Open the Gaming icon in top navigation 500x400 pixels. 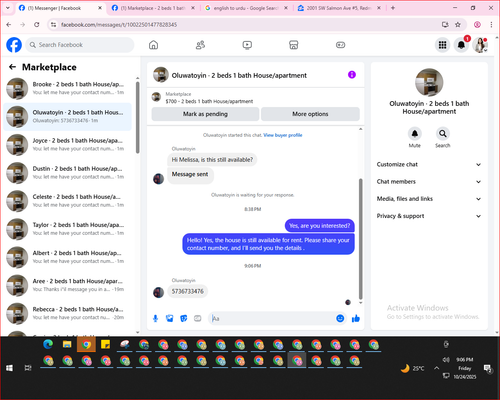pos(340,45)
